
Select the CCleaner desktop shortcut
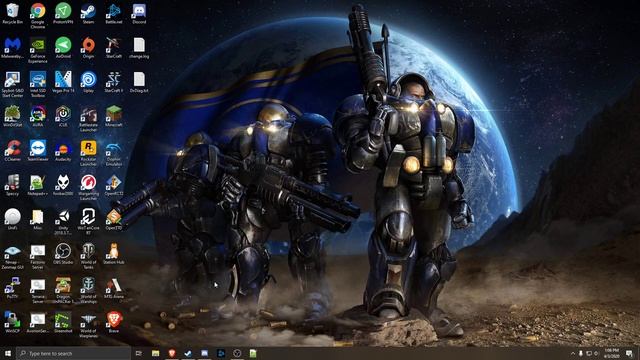click(x=12, y=151)
